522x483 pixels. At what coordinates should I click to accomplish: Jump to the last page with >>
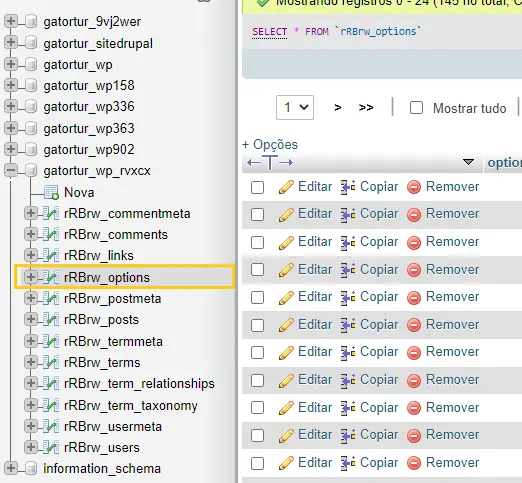point(366,108)
